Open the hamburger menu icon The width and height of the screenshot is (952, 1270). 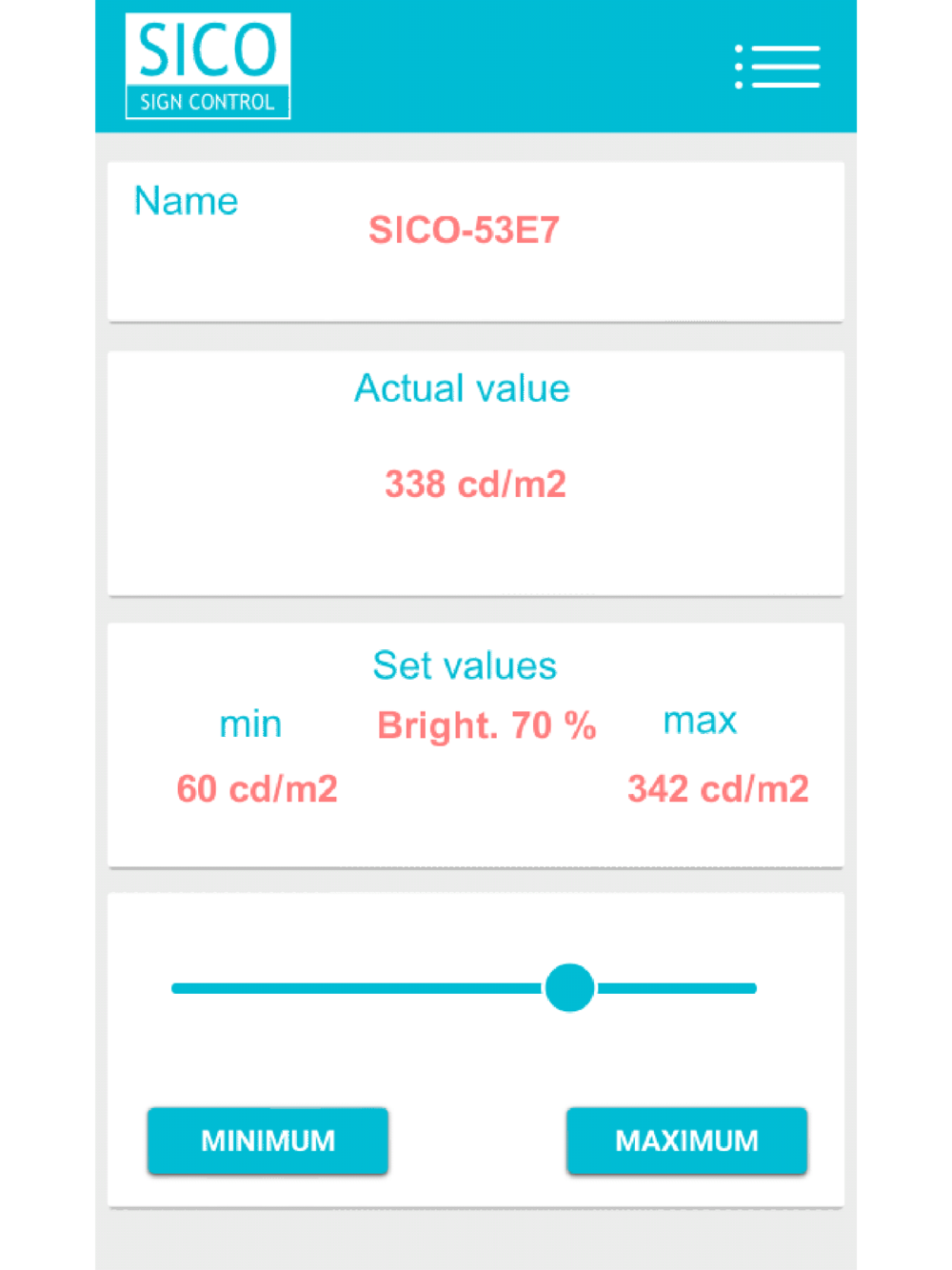778,67
